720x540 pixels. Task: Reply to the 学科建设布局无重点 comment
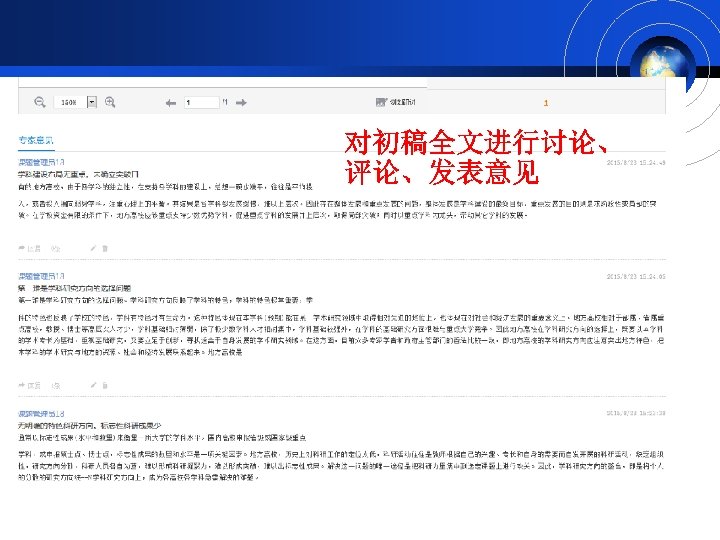(29, 248)
